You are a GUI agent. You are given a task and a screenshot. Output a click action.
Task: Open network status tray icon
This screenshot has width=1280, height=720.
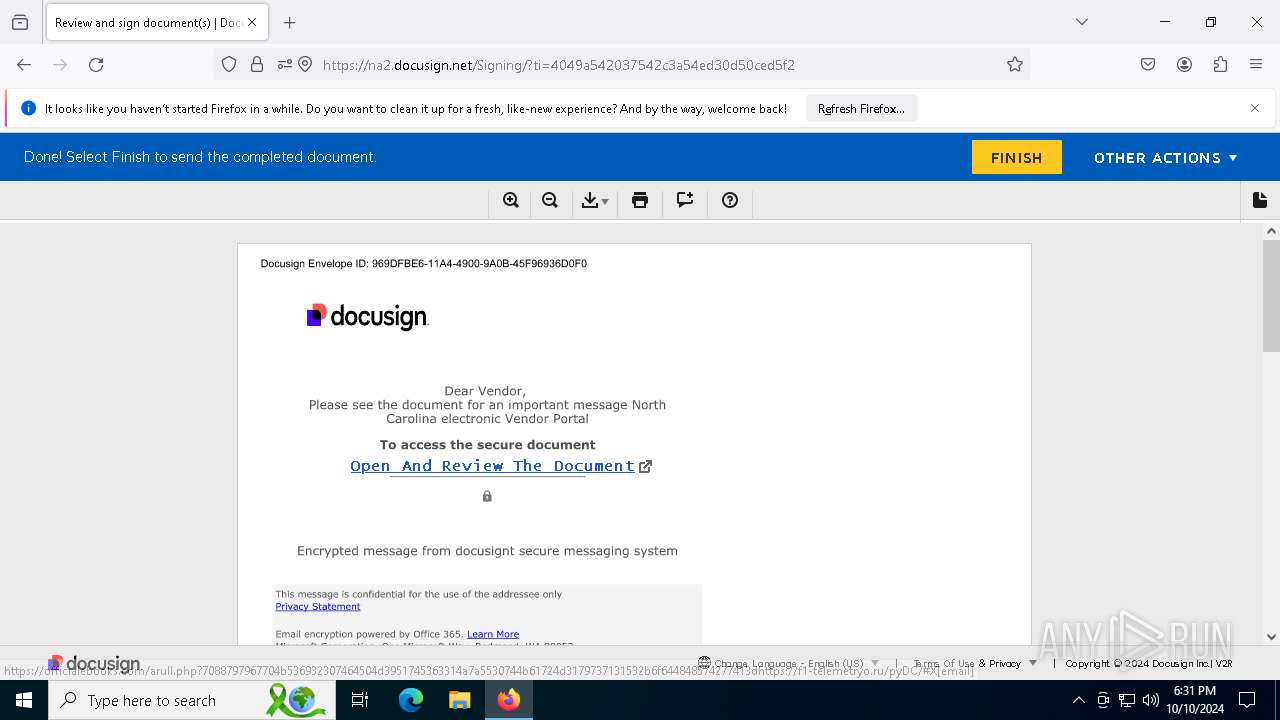pyautogui.click(x=1127, y=700)
